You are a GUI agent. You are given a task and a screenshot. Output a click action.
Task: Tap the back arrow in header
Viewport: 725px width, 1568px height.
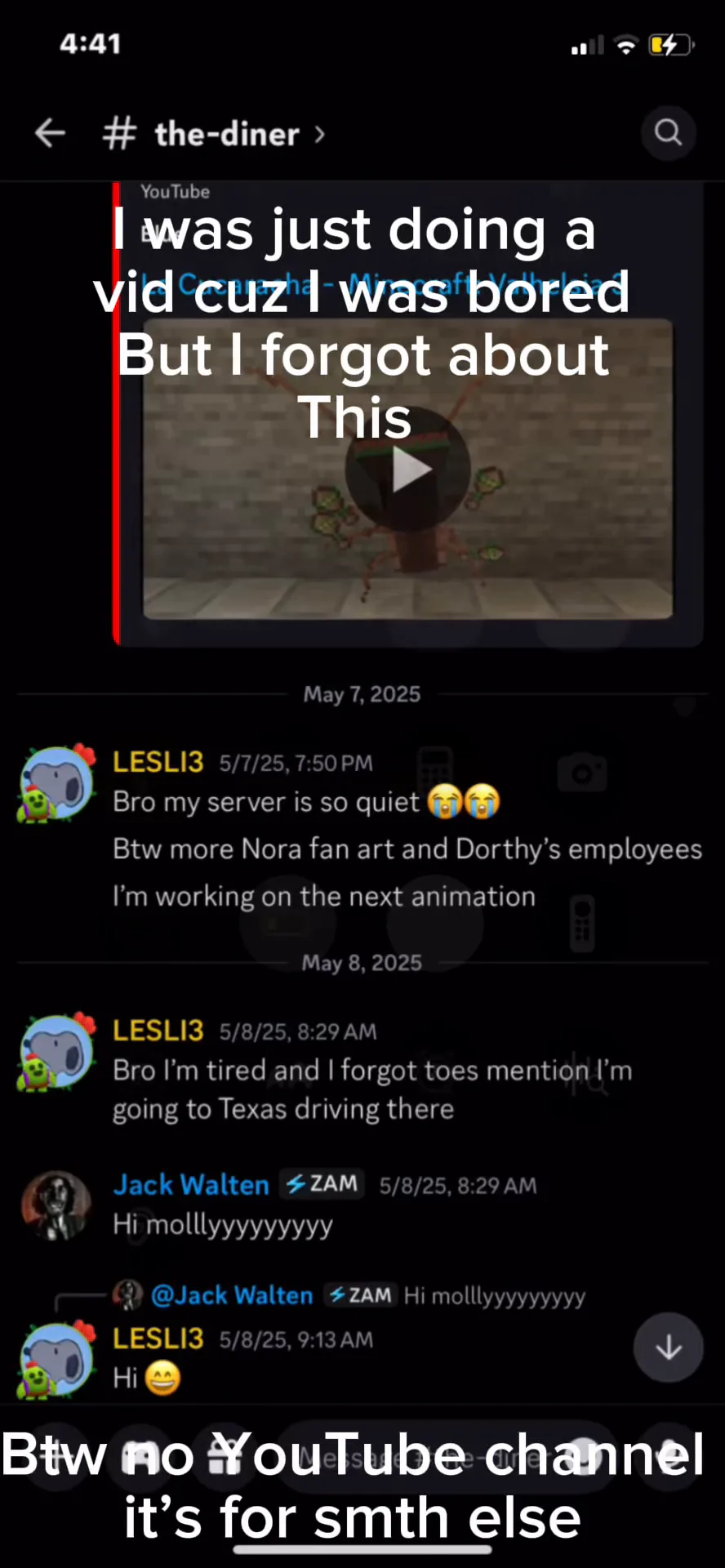click(x=50, y=132)
